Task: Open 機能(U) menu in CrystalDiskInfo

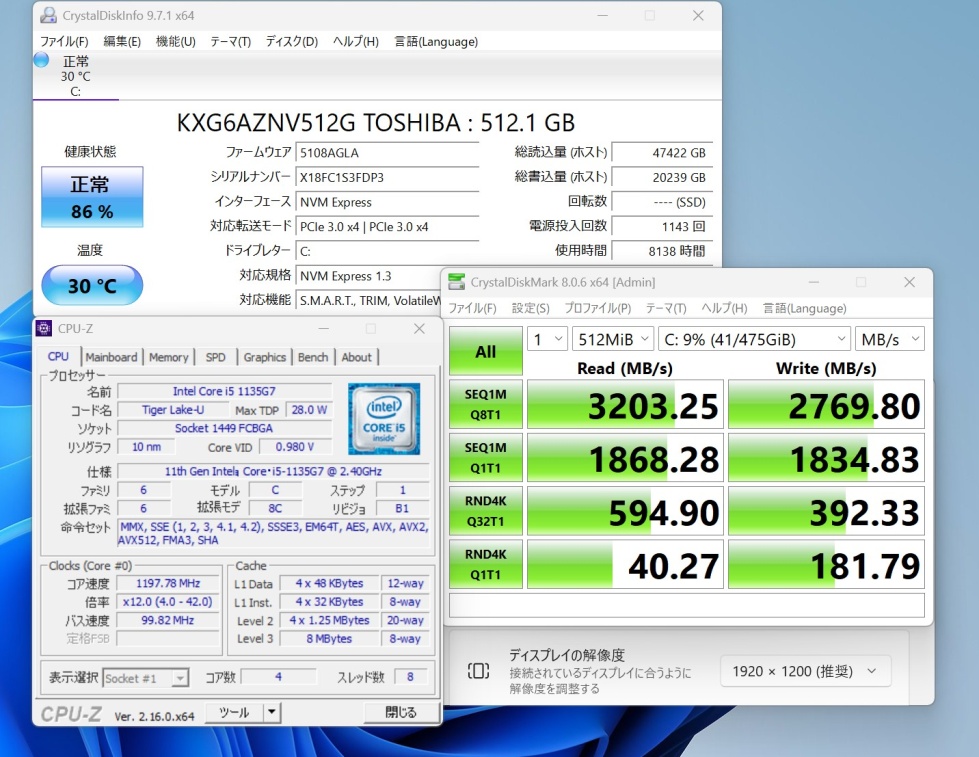Action: 175,41
